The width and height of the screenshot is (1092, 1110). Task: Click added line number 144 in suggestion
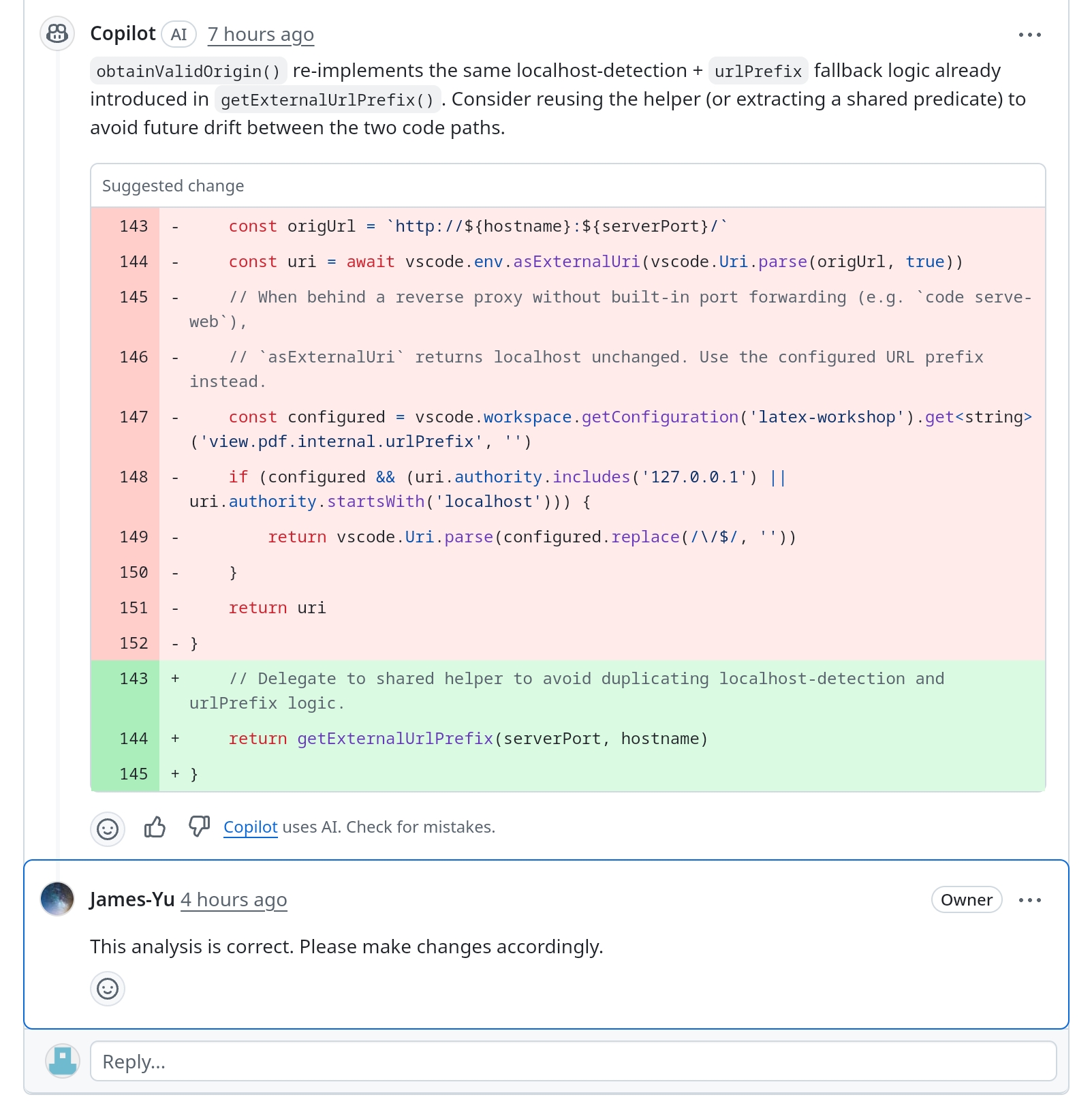(134, 739)
